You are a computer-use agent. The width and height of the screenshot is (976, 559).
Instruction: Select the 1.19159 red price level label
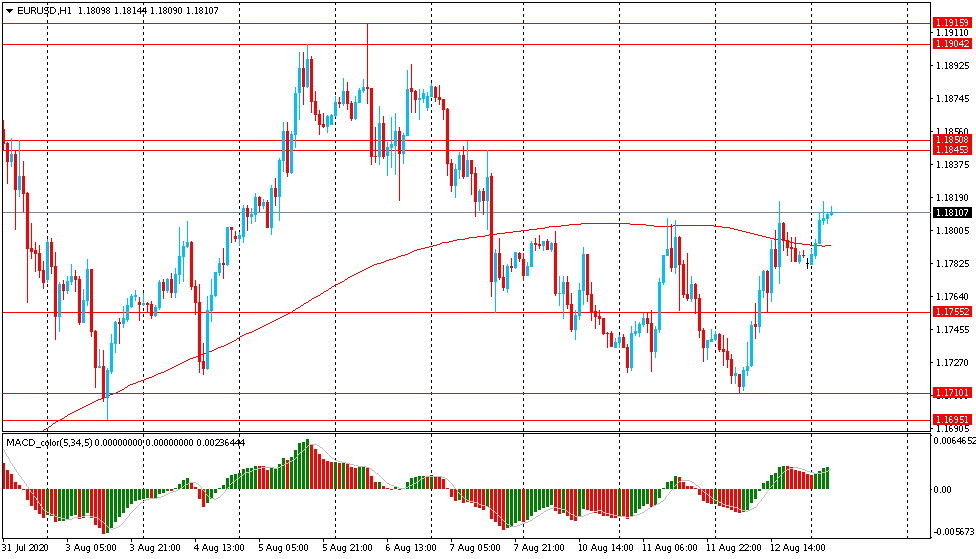tap(952, 23)
